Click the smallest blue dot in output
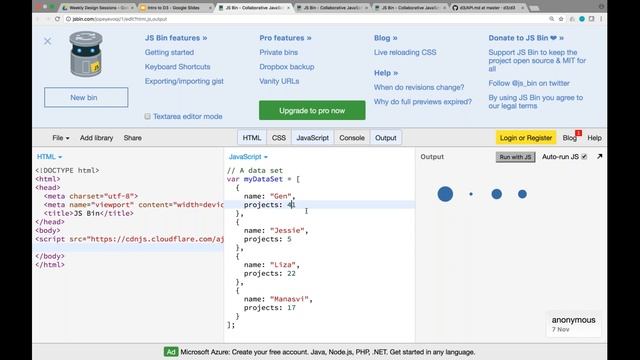 (471, 194)
